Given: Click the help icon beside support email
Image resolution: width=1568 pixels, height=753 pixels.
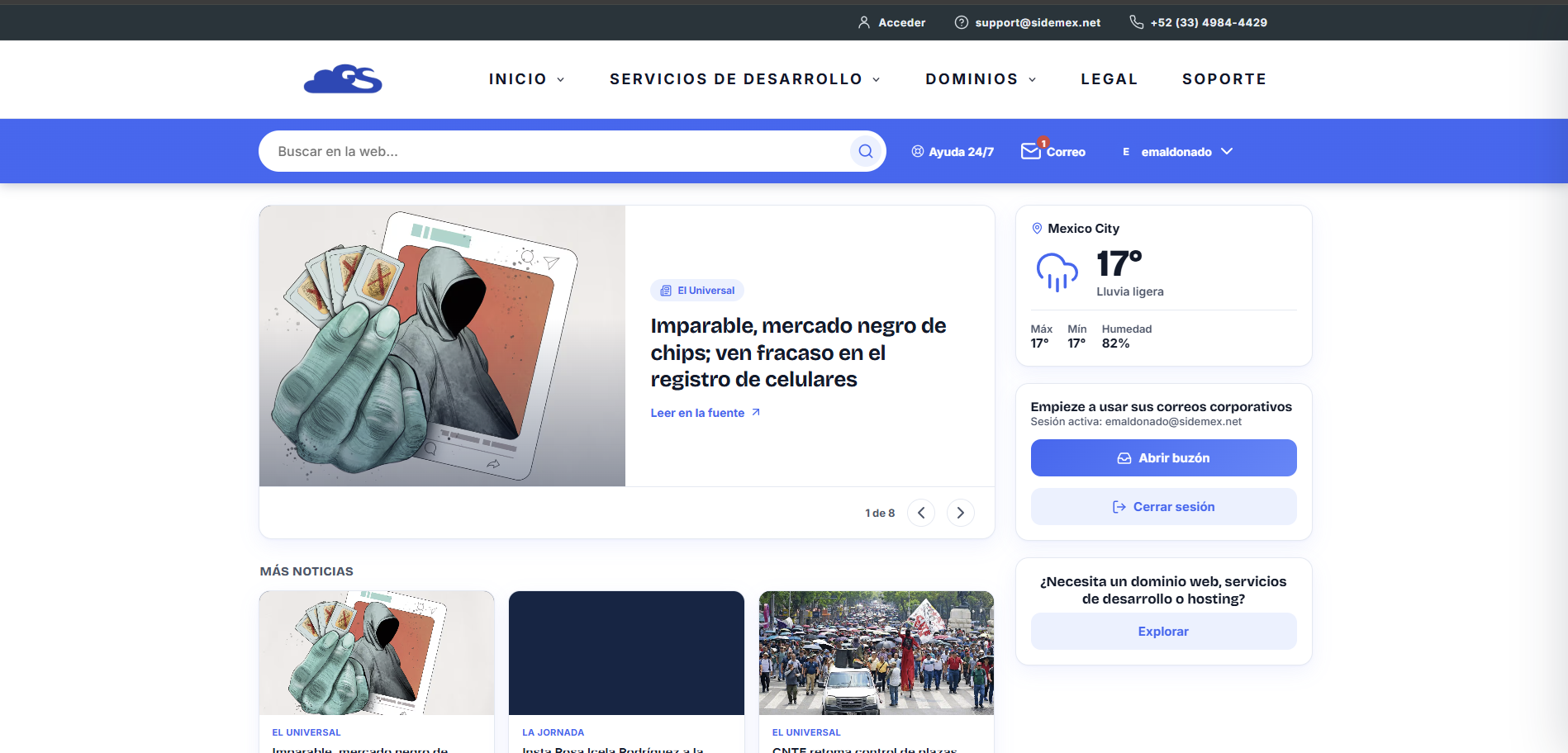Looking at the screenshot, I should pyautogui.click(x=962, y=22).
